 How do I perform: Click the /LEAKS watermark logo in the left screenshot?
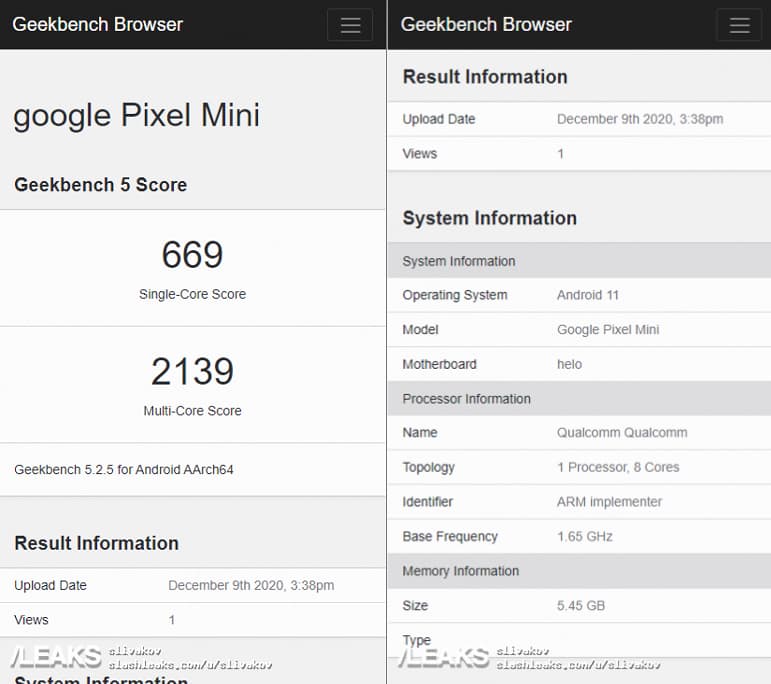click(55, 657)
